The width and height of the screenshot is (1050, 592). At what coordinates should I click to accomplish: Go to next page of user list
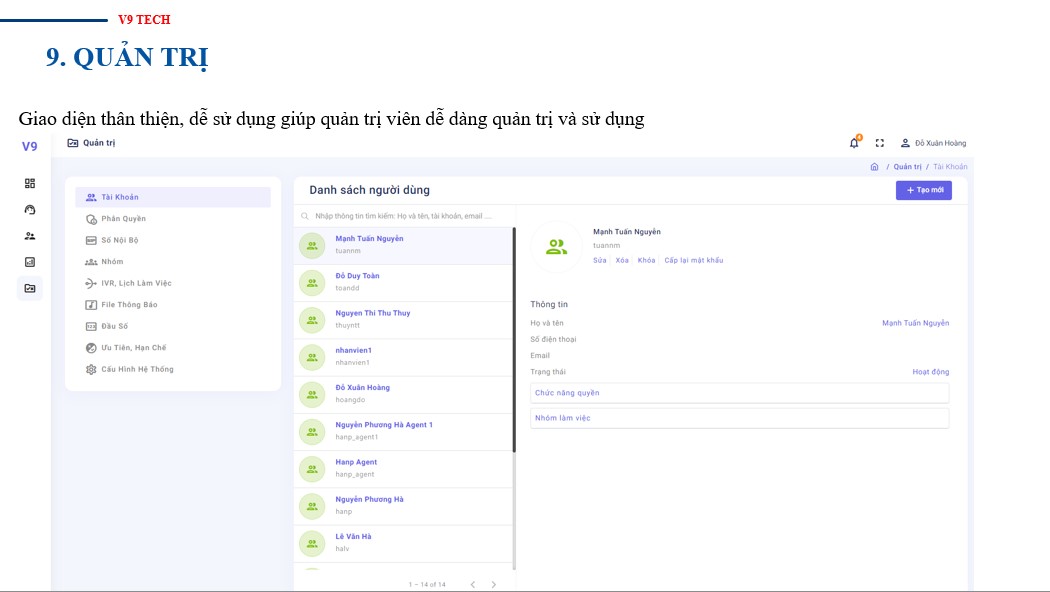(x=493, y=584)
